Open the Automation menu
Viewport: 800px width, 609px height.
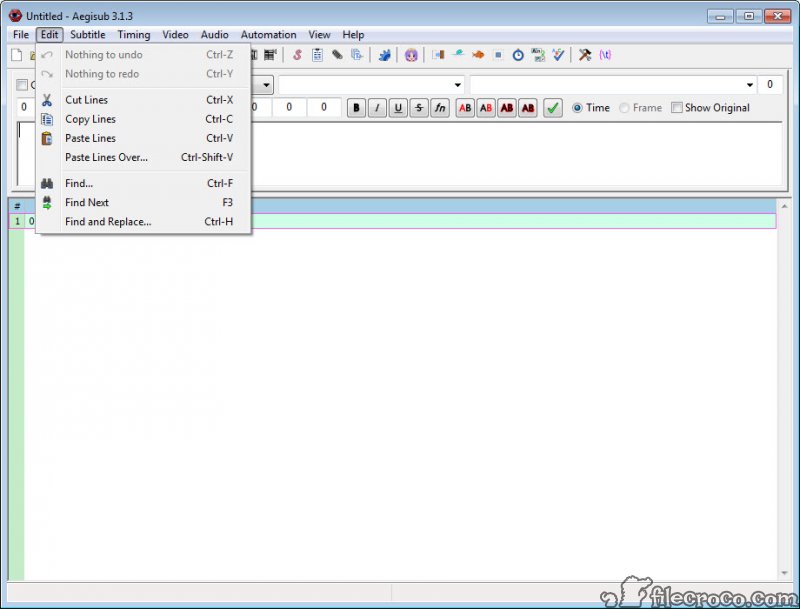[x=268, y=35]
